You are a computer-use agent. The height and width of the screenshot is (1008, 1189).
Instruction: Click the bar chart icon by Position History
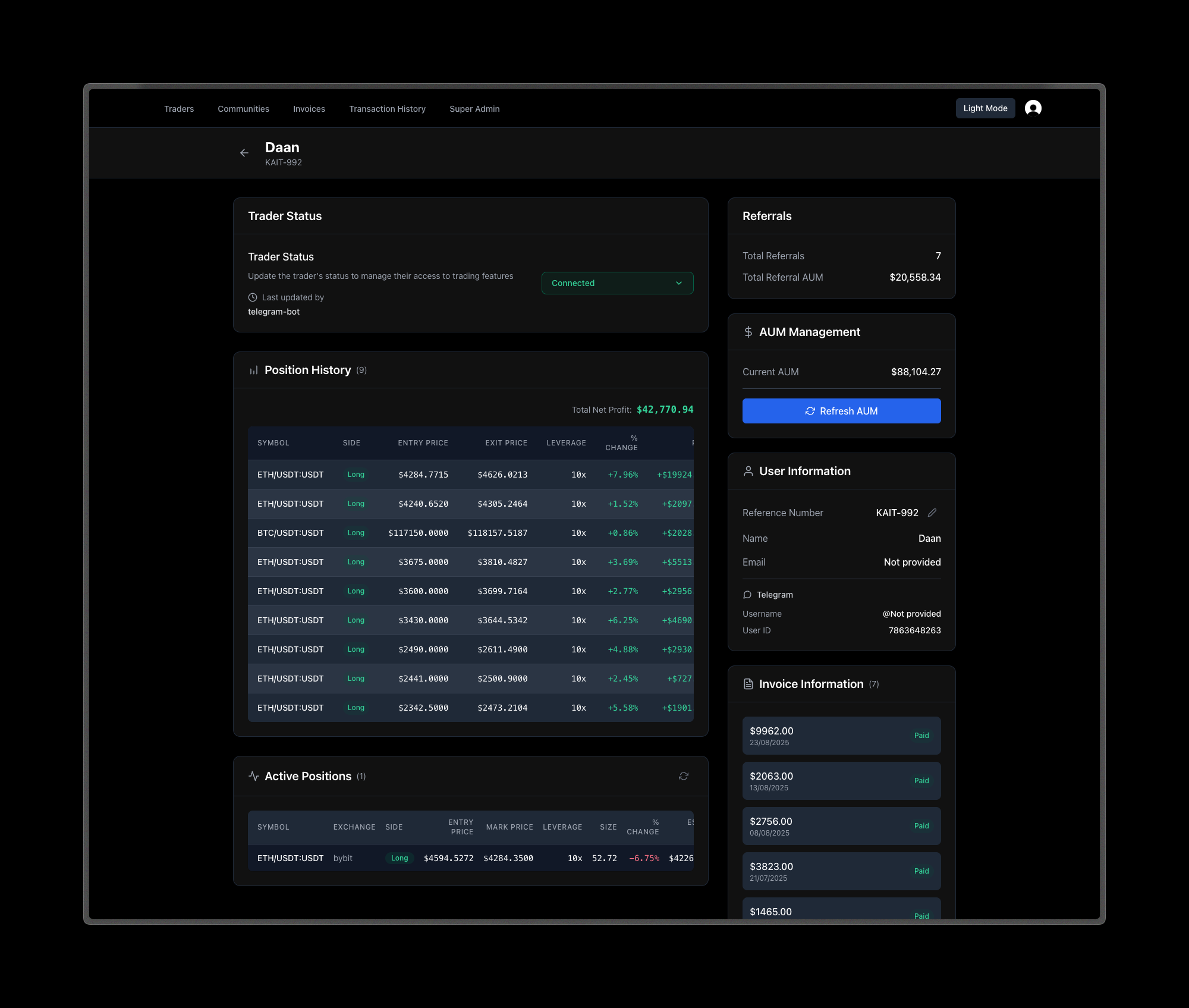(x=254, y=370)
